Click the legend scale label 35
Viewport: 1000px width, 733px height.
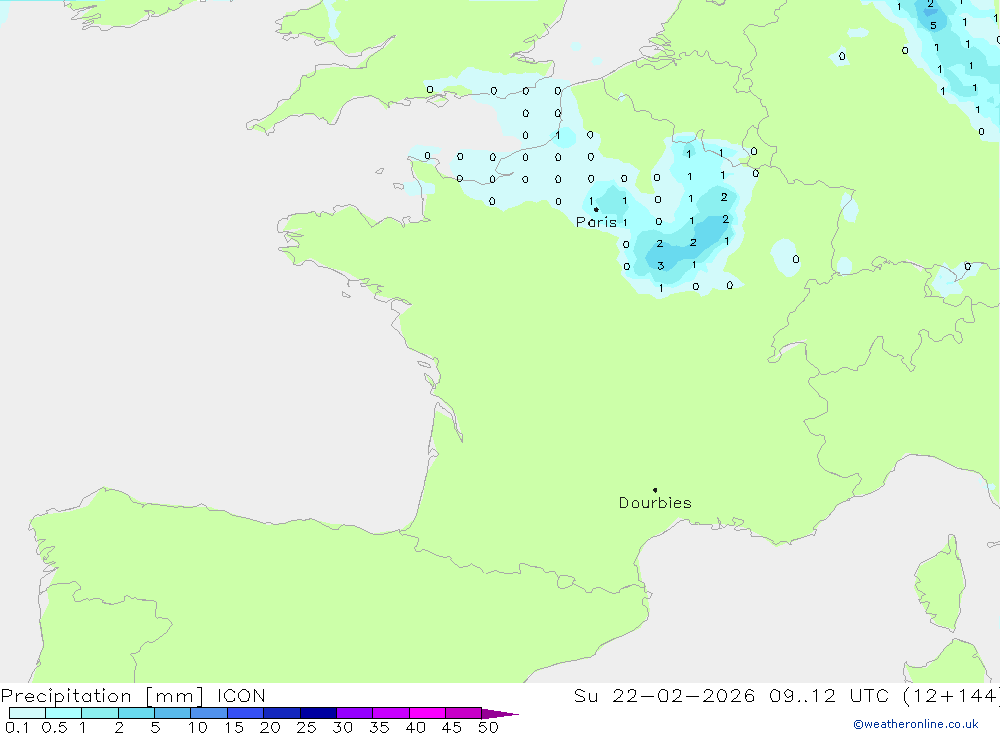click(379, 727)
